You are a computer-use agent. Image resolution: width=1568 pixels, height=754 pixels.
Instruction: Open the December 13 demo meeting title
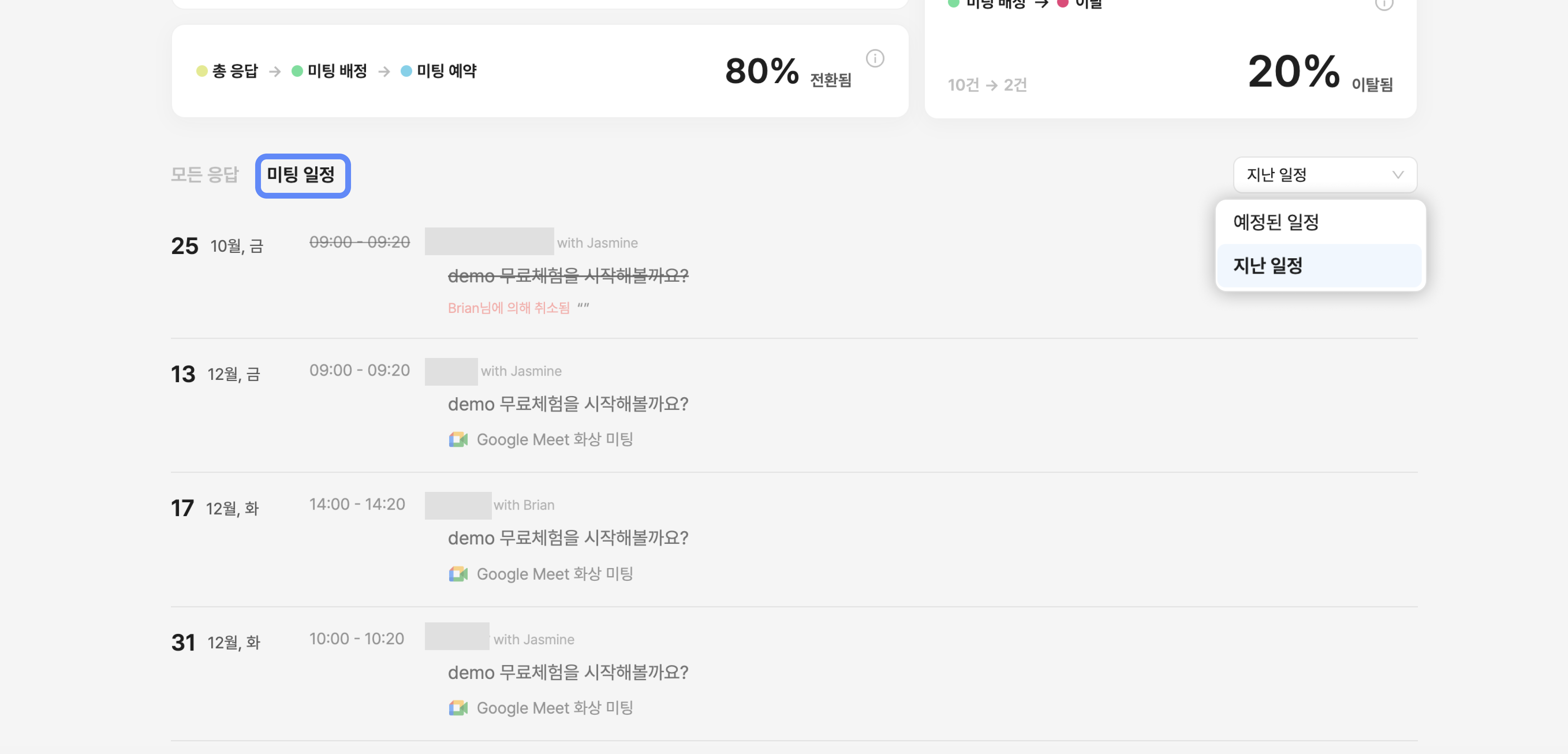point(568,404)
